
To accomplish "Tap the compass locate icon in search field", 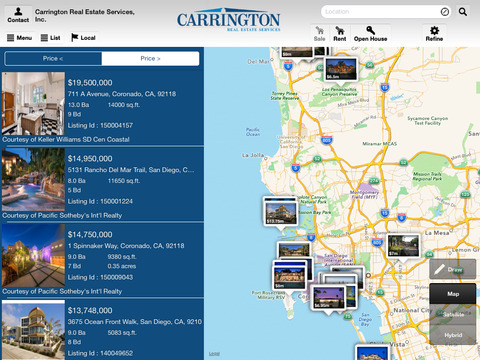I will [x=445, y=12].
